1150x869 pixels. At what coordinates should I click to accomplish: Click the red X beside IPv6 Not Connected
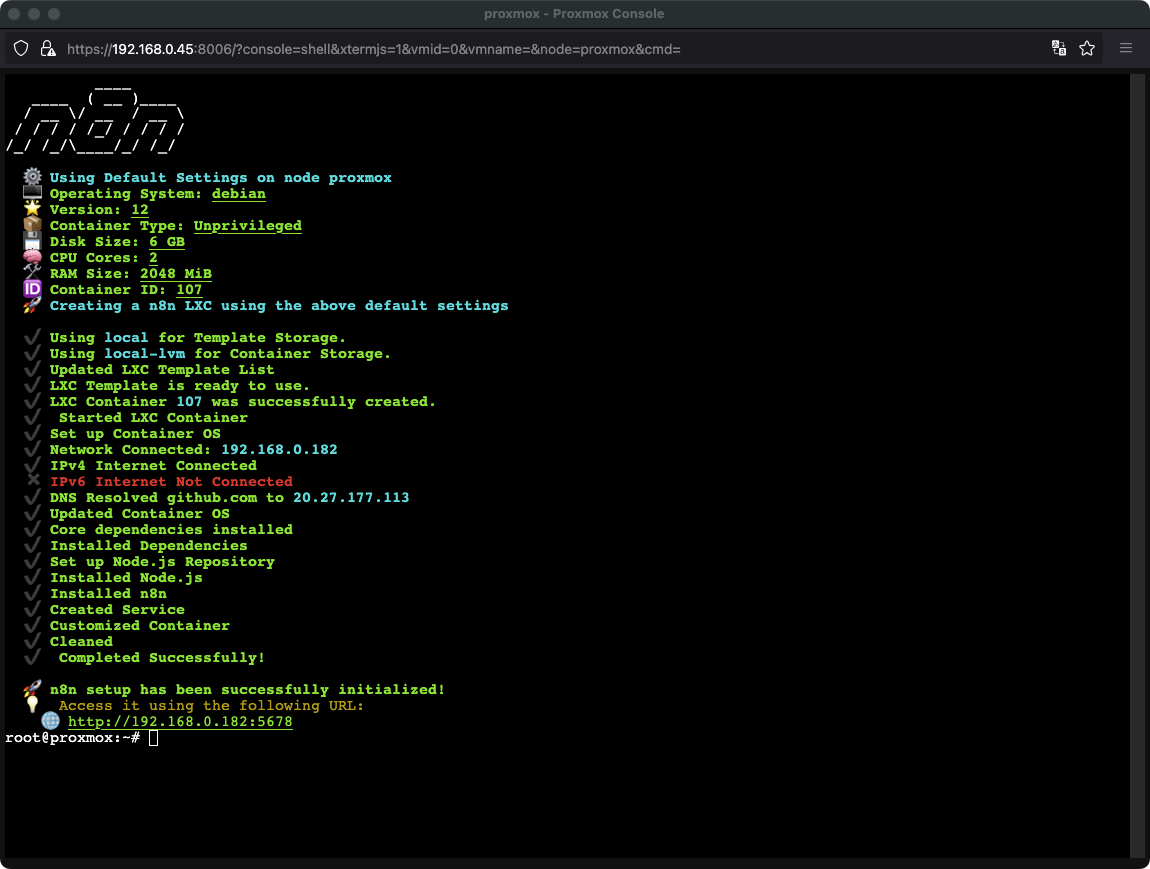coord(32,481)
